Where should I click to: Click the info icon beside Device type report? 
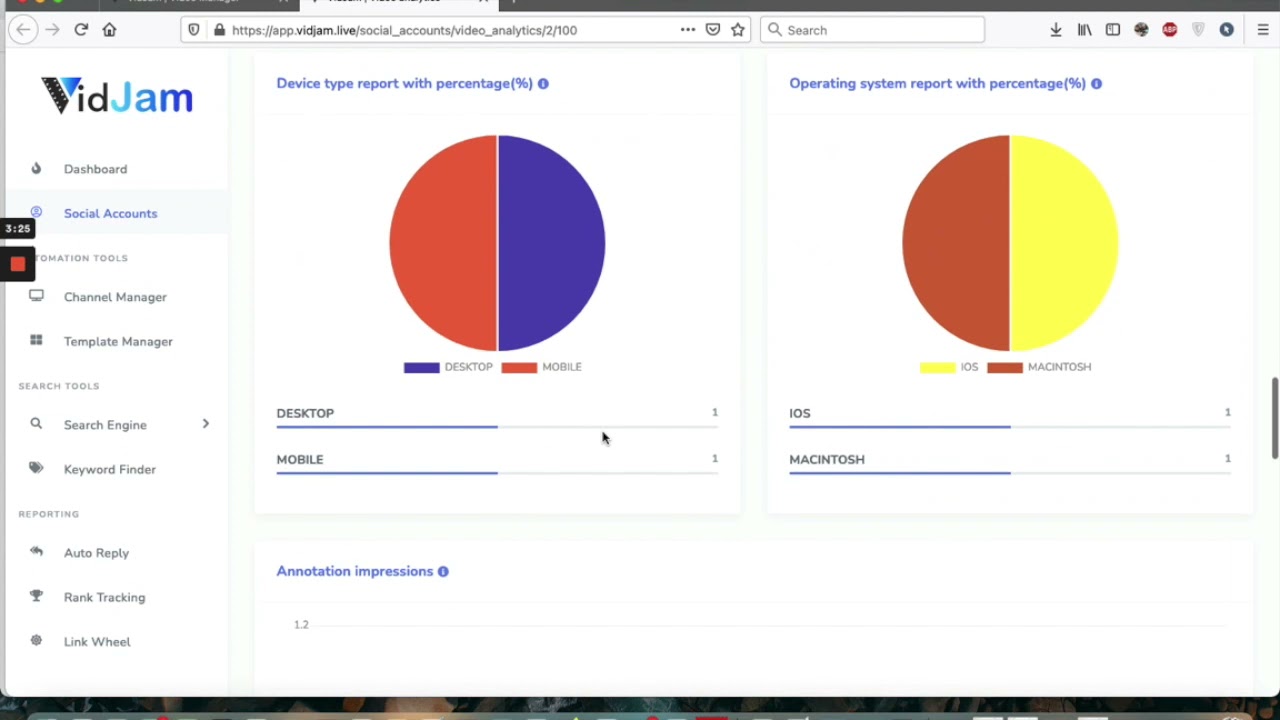[543, 84]
